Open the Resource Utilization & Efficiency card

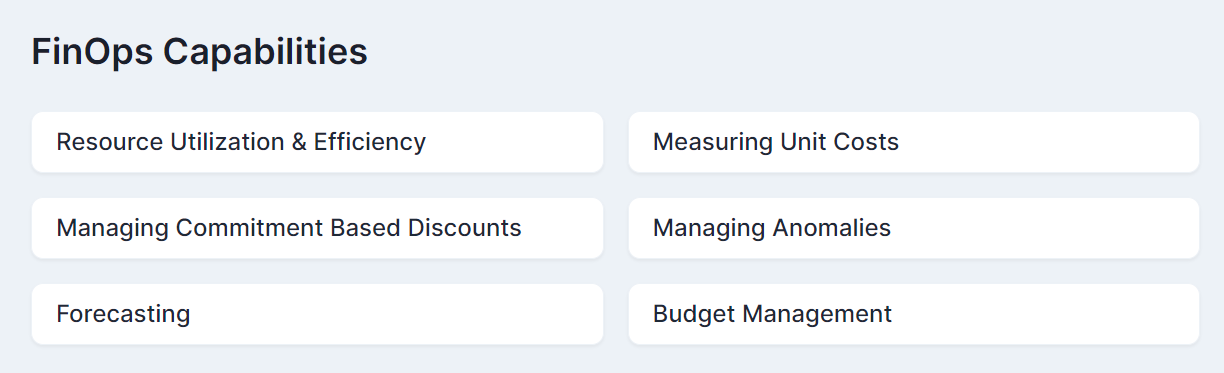point(317,142)
